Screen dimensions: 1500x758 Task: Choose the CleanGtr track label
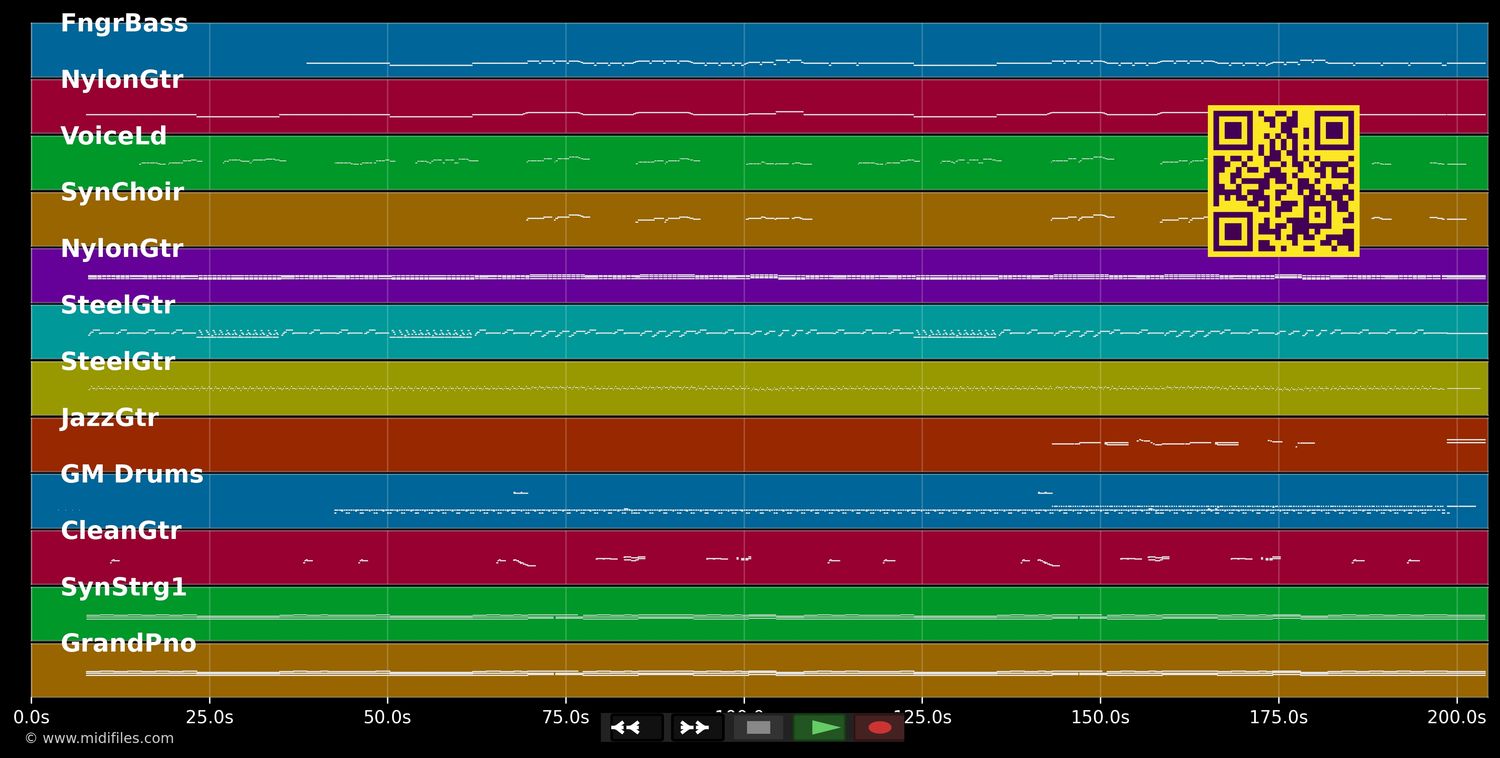pos(121,531)
